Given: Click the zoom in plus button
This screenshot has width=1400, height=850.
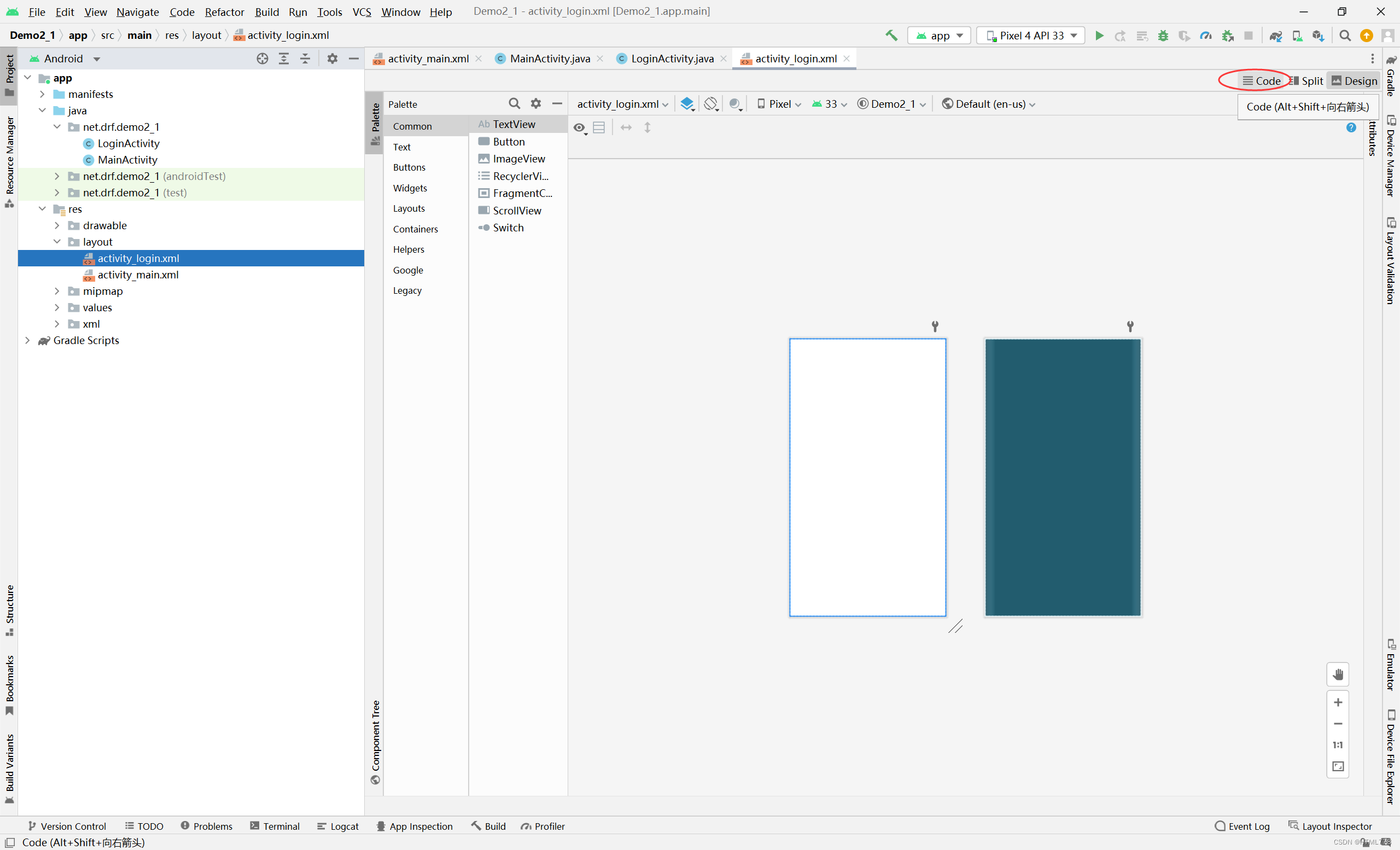Looking at the screenshot, I should point(1338,702).
